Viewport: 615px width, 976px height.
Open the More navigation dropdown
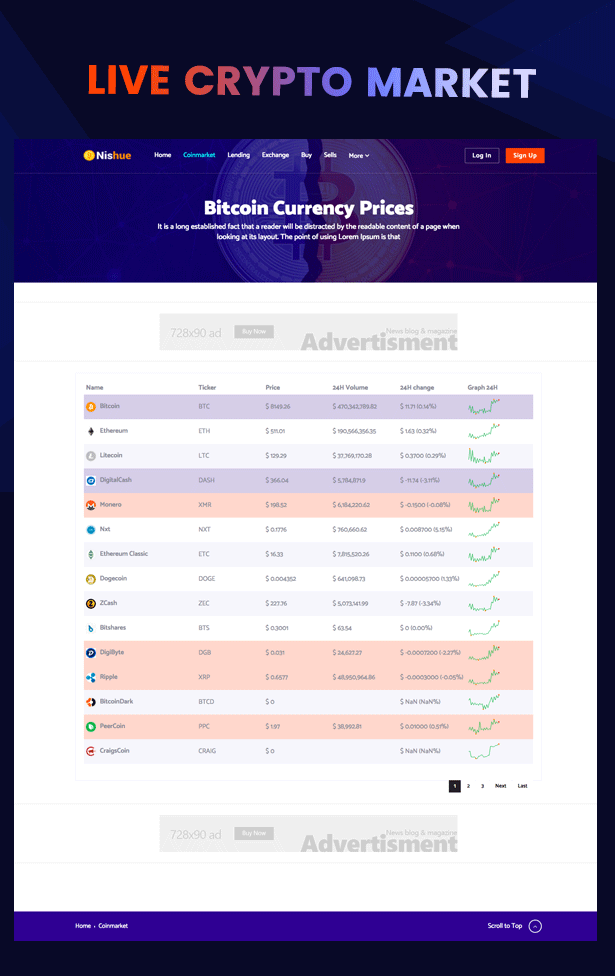point(358,155)
